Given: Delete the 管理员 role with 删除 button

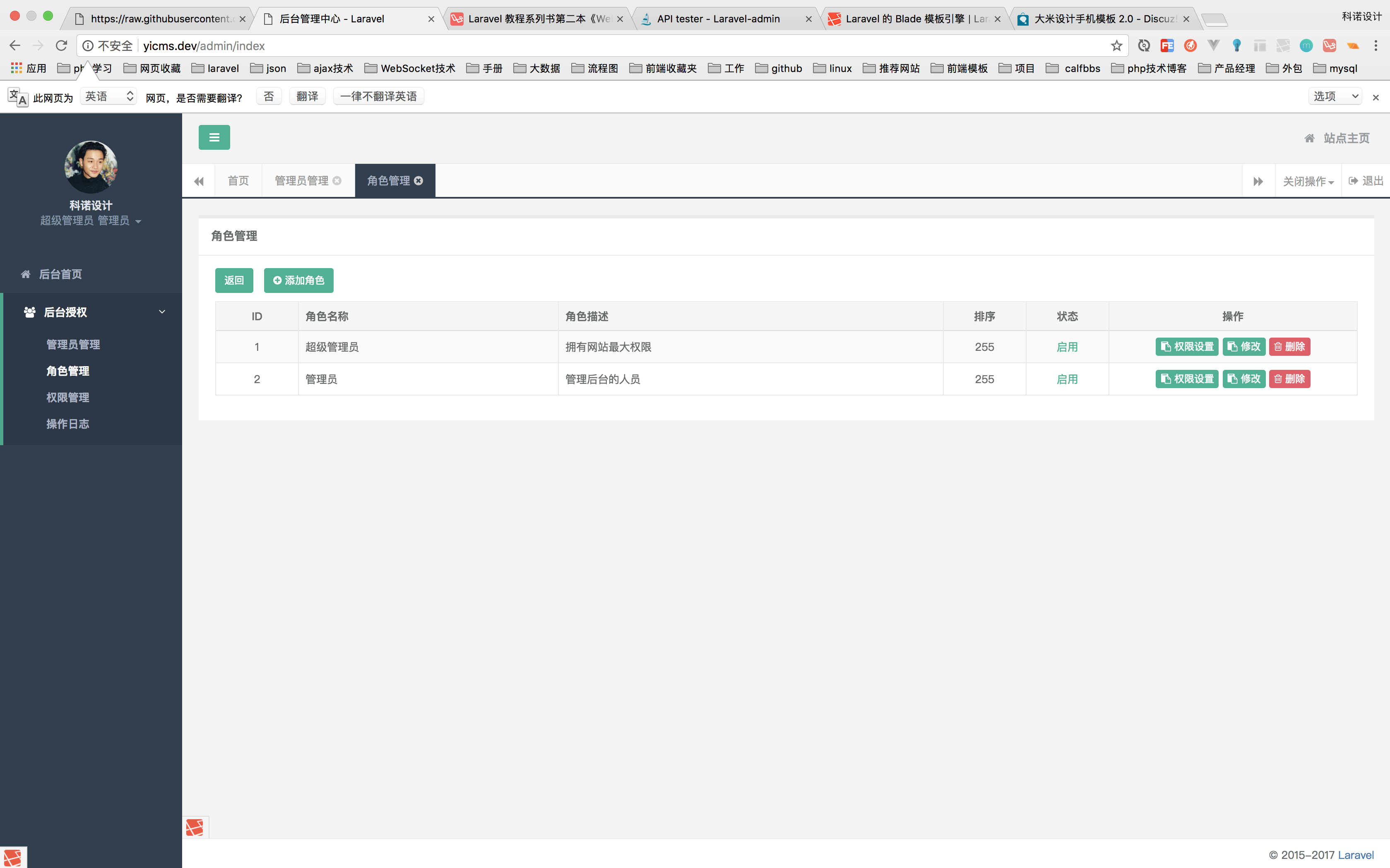Looking at the screenshot, I should click(x=1289, y=379).
